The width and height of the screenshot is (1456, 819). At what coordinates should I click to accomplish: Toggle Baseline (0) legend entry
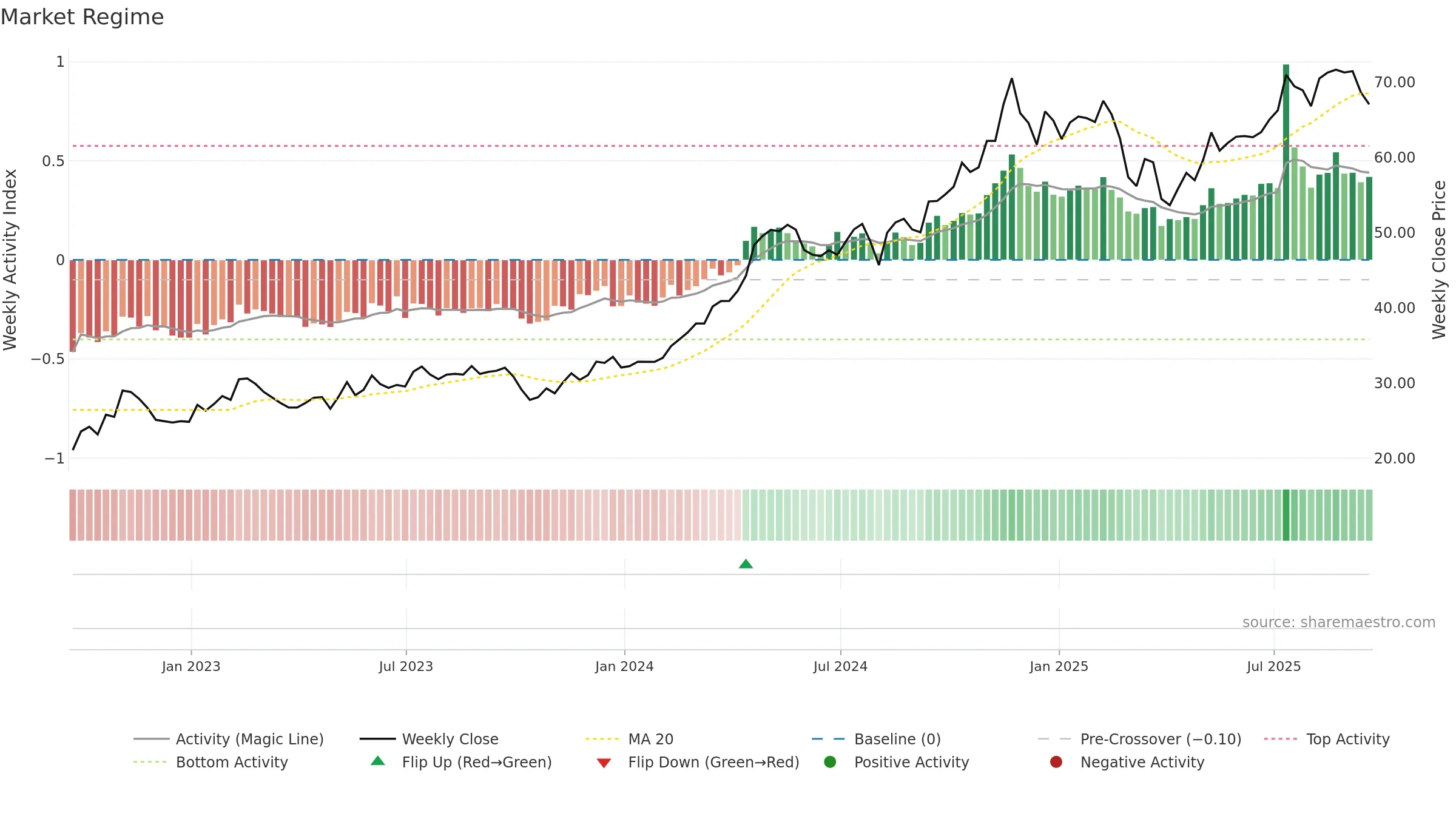pyautogui.click(x=876, y=739)
